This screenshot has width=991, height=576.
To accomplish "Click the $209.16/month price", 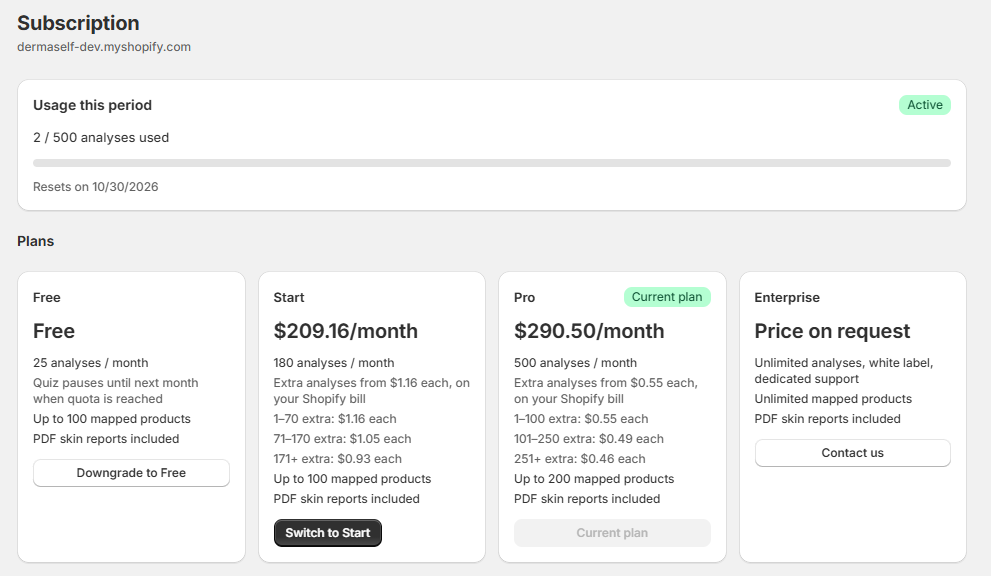I will click(x=345, y=331).
